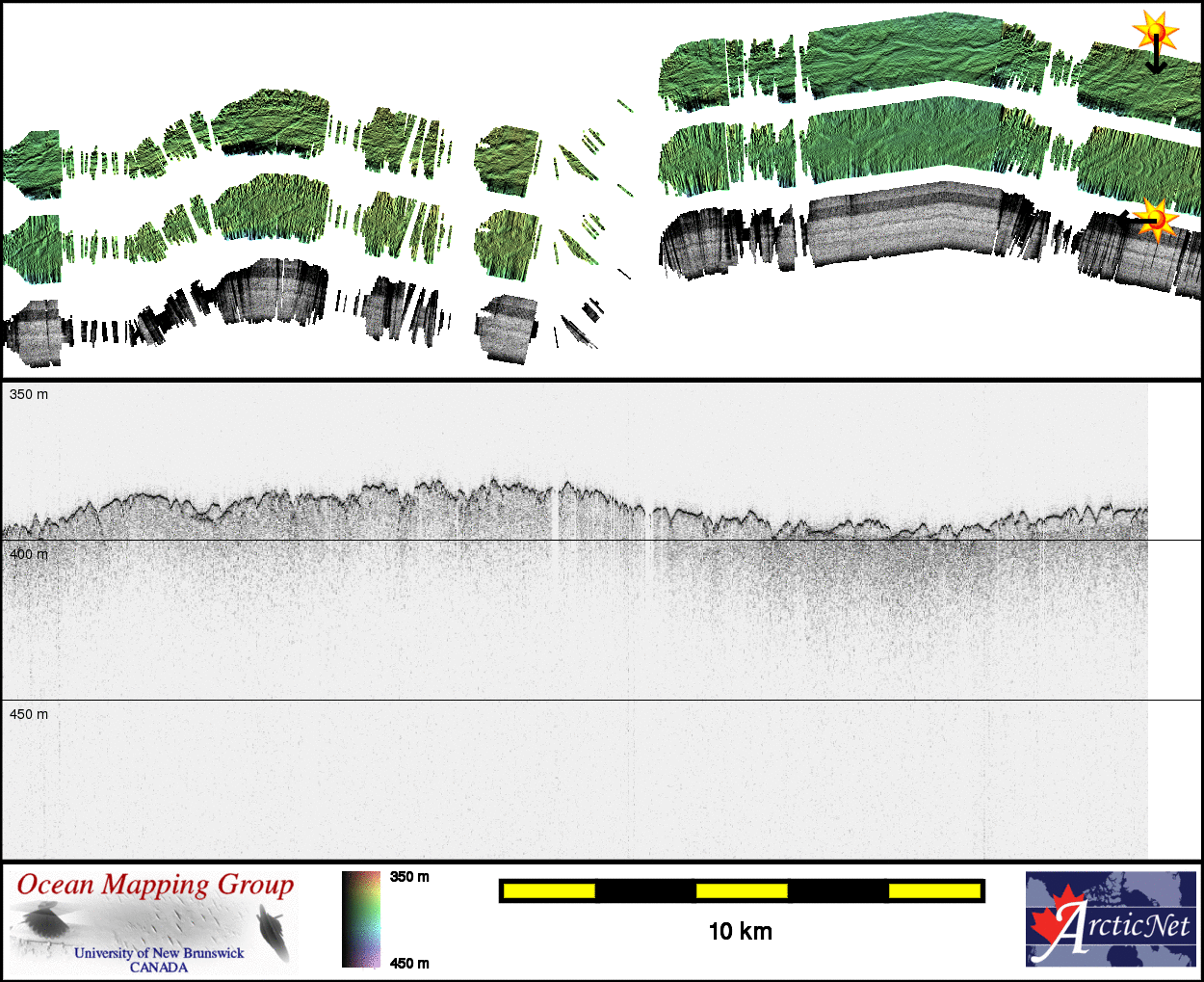
Task: Click the University of New Brunswick Canada text
Action: 159,960
